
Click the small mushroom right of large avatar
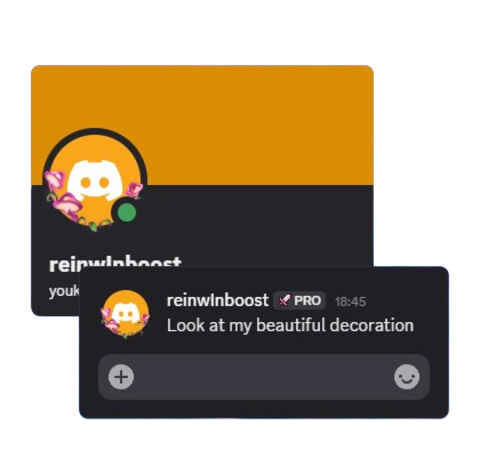134,190
